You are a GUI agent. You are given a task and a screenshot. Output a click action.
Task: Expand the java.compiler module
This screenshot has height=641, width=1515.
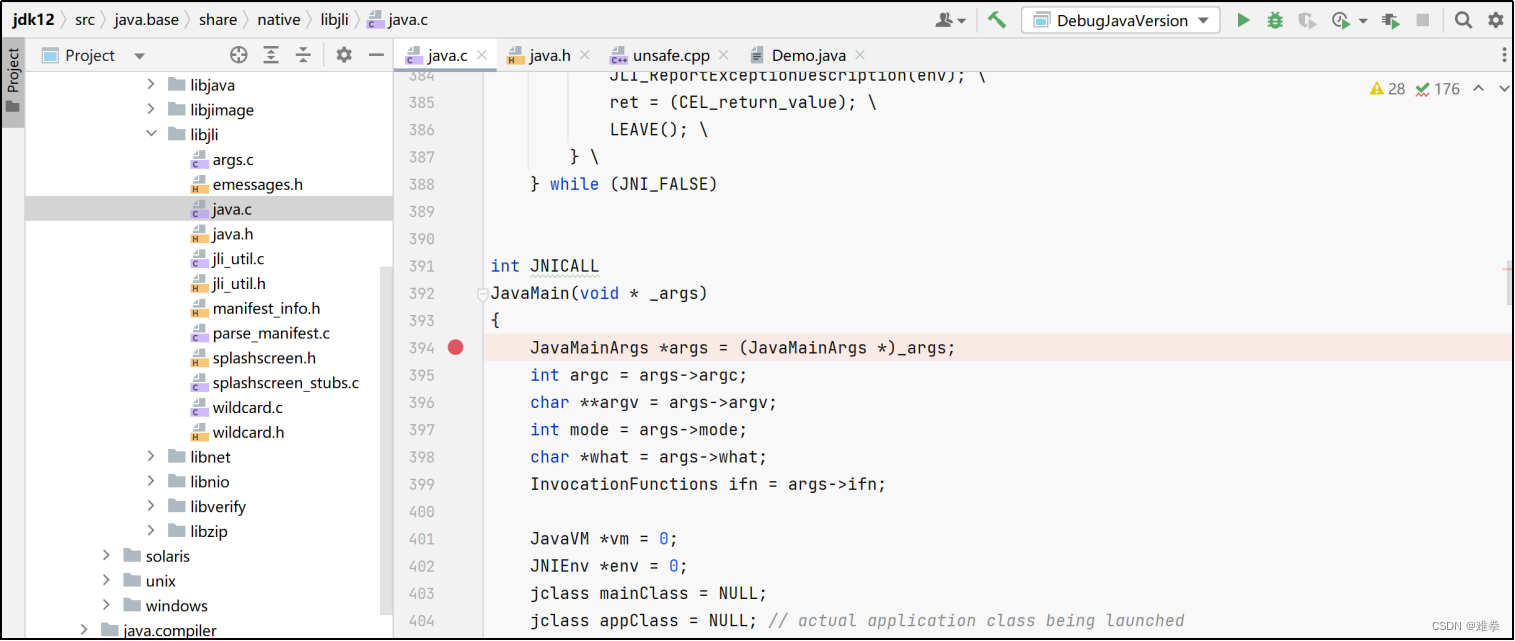[84, 630]
